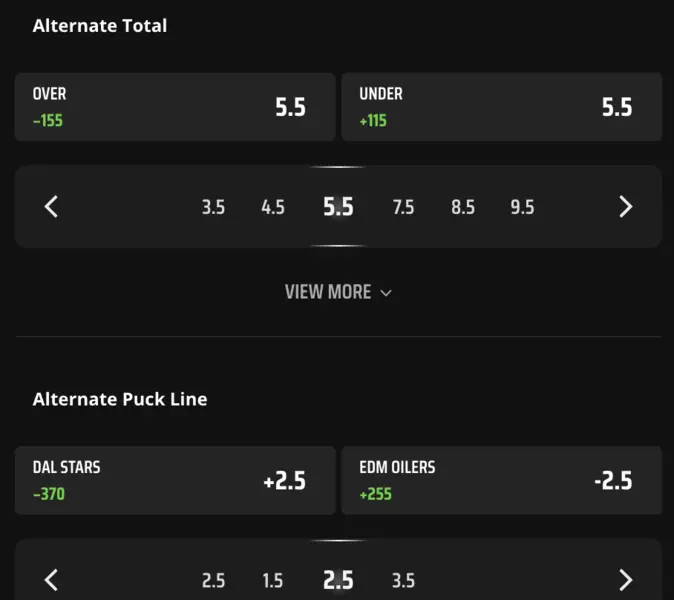Screen dimensions: 674x600
Task: Pick EDM OILERS -2.5 at +255
Action: [x=502, y=480]
